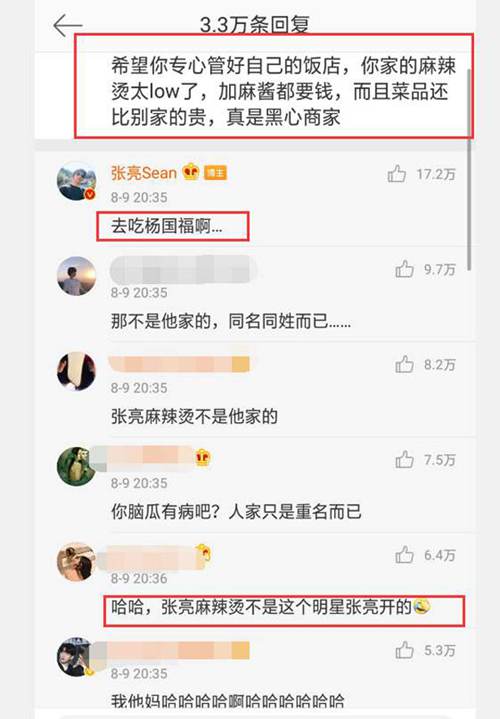500x719 pixels.
Task: Open green avatar of 你脑瓜有病吧 commenter
Action: 76,466
